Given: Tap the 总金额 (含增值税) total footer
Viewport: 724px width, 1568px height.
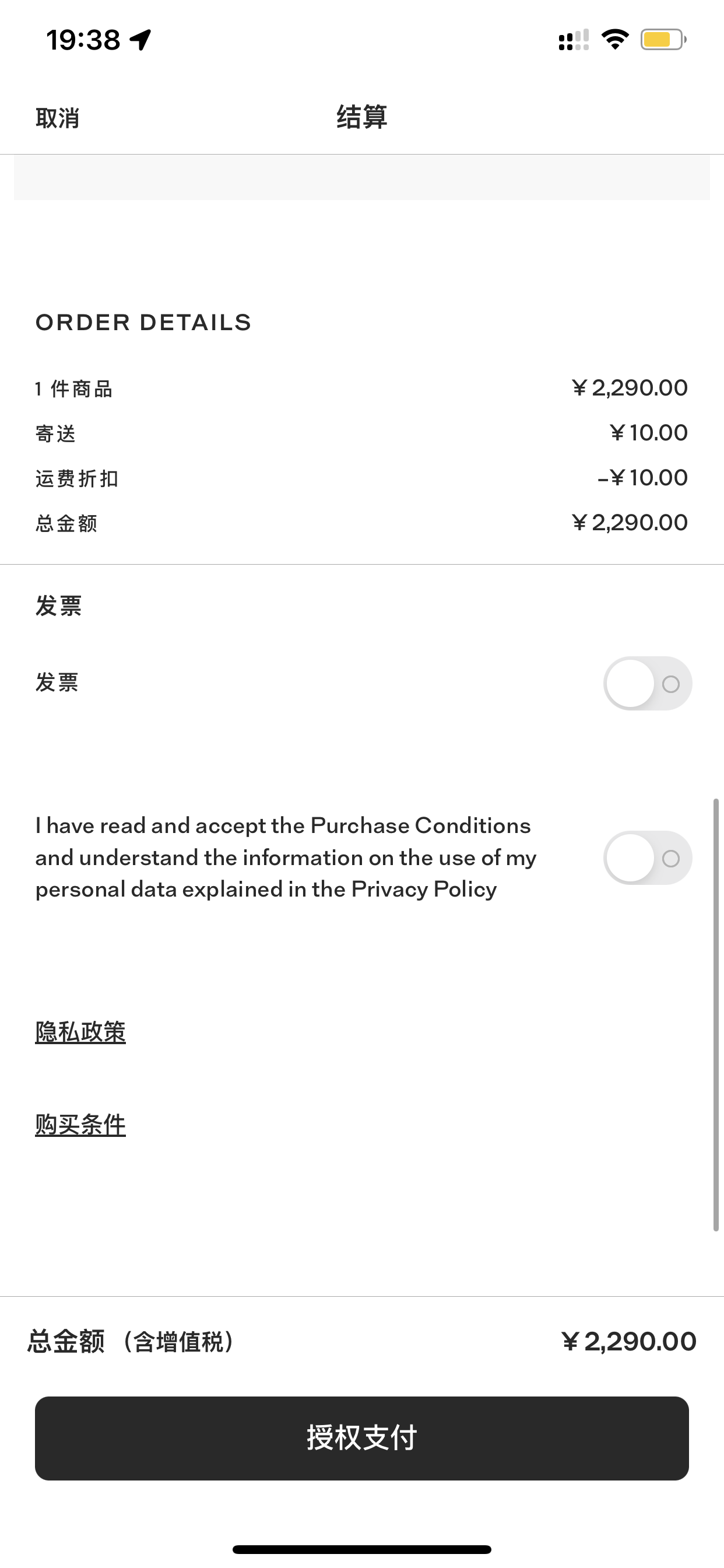Looking at the screenshot, I should tap(362, 1342).
